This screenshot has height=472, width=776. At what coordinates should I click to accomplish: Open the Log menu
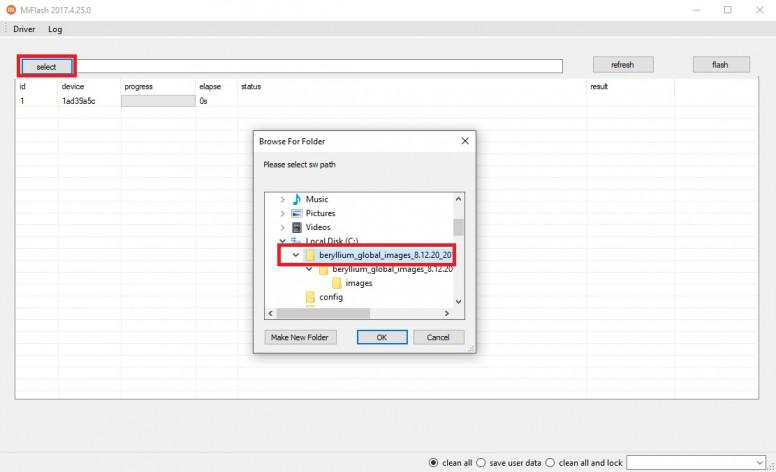click(55, 29)
